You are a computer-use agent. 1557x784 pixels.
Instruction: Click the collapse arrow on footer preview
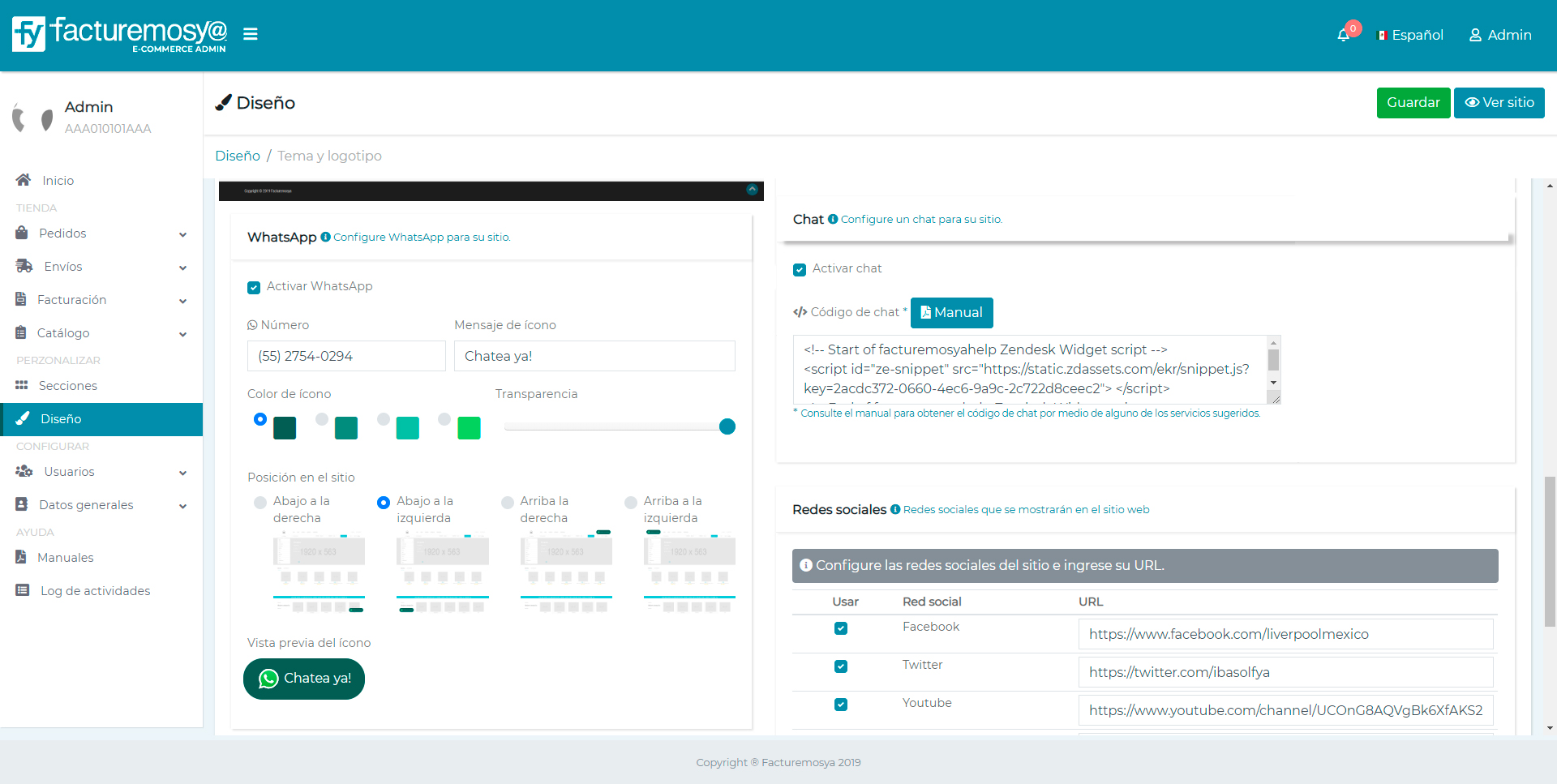tap(752, 190)
